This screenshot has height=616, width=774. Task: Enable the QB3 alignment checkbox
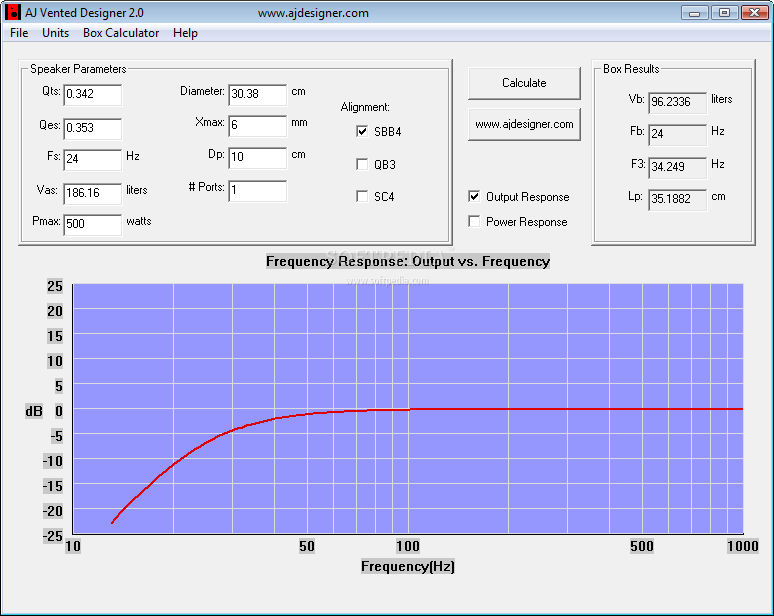click(x=362, y=164)
